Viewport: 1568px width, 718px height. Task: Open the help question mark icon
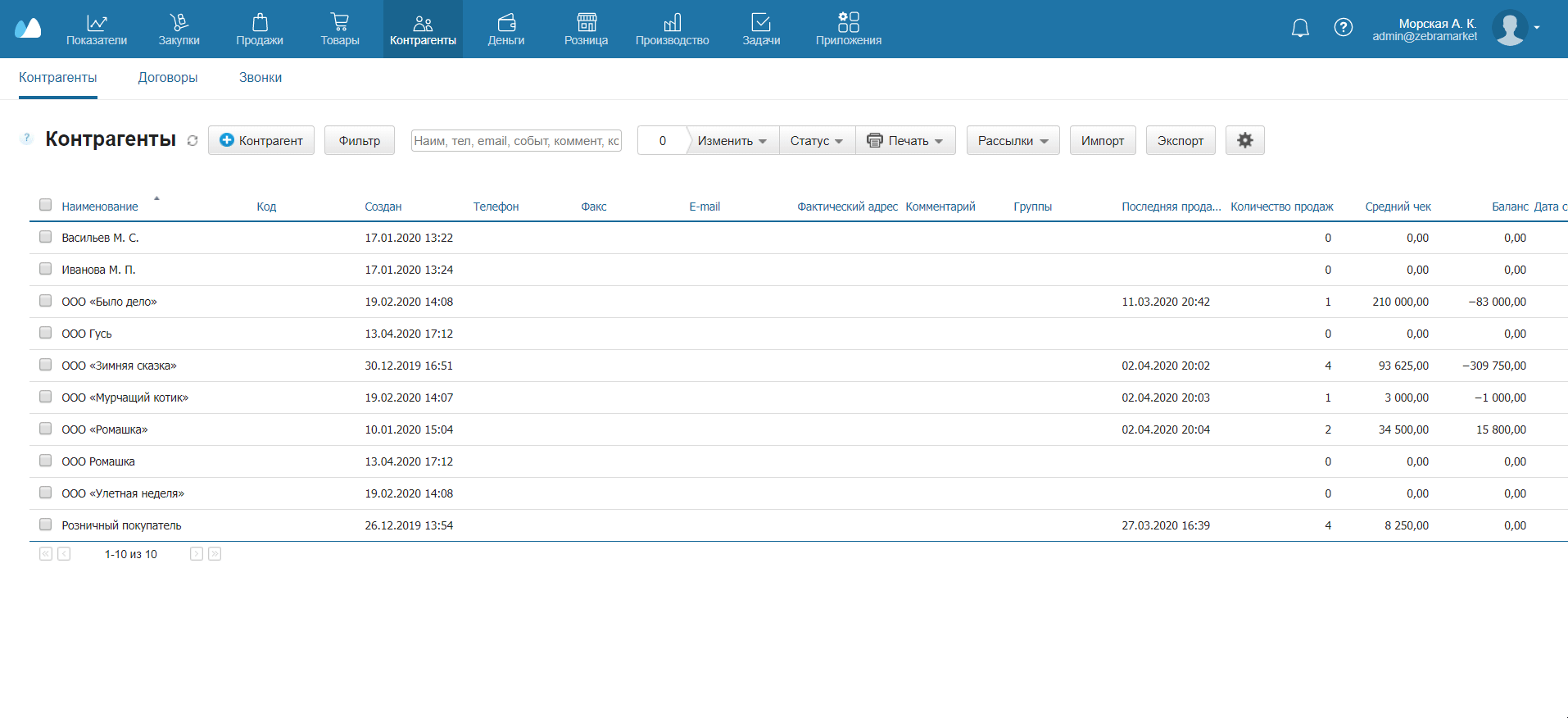pyautogui.click(x=1343, y=28)
